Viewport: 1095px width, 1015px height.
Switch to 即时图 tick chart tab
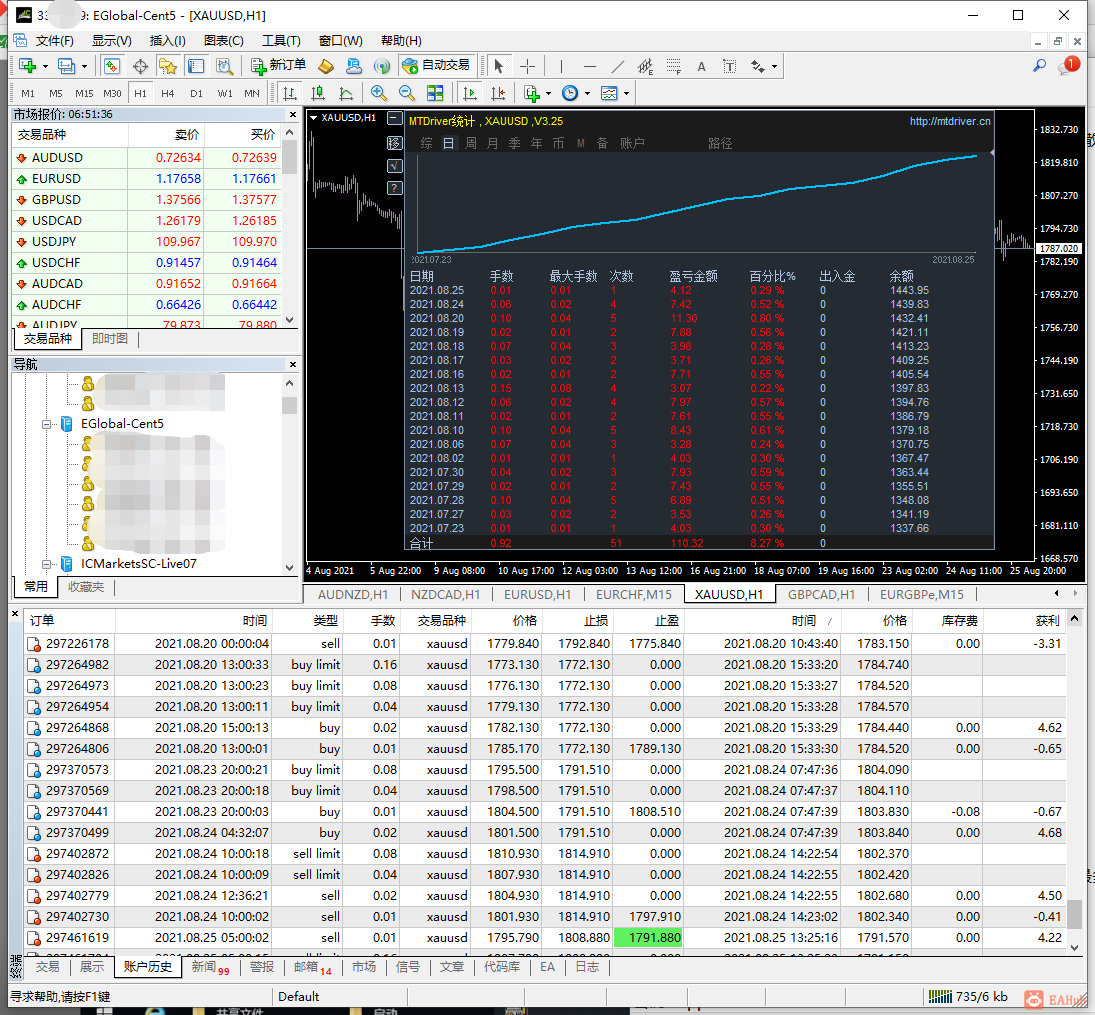tap(110, 339)
